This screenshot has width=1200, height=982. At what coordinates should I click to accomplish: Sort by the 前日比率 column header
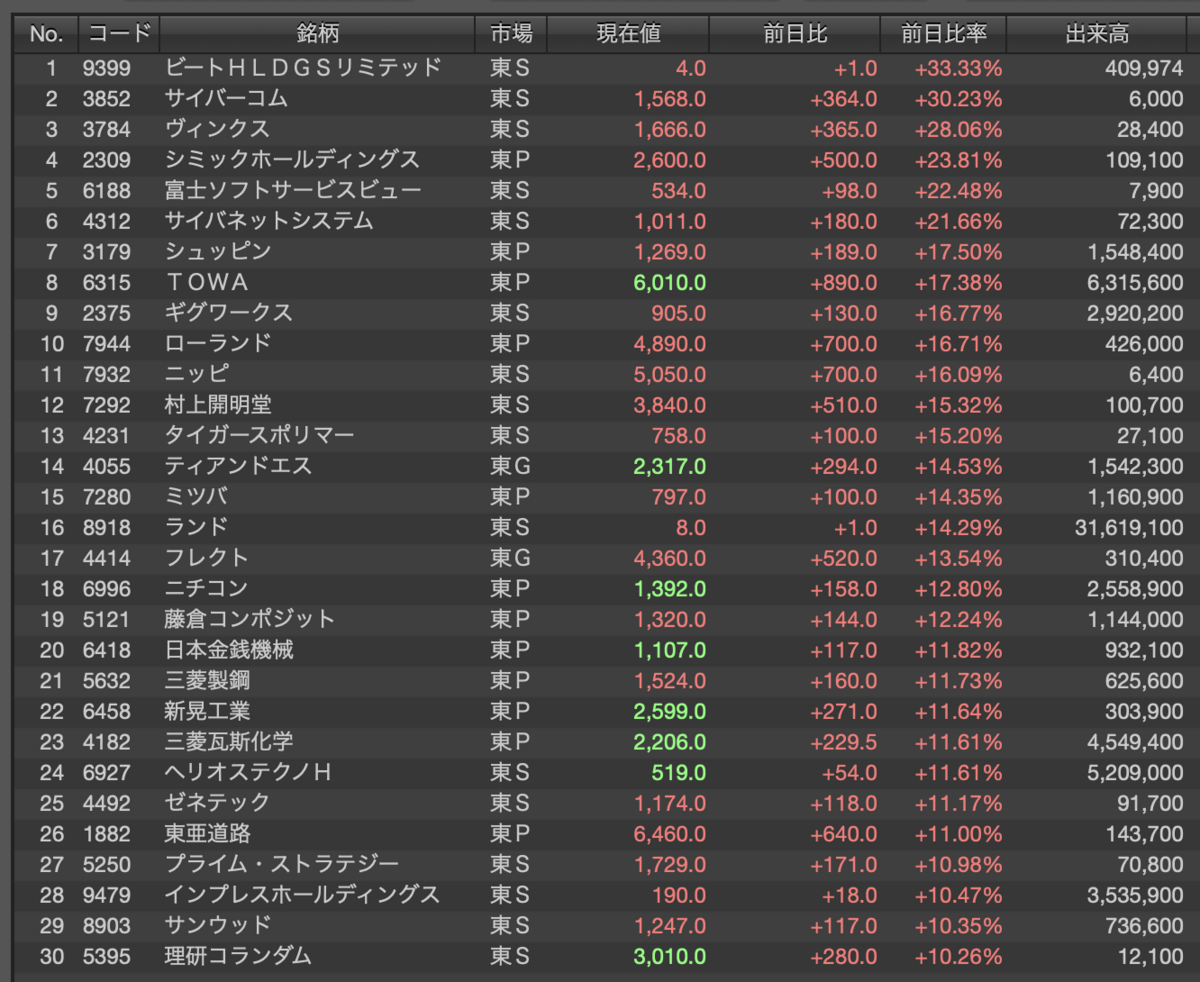click(x=944, y=34)
